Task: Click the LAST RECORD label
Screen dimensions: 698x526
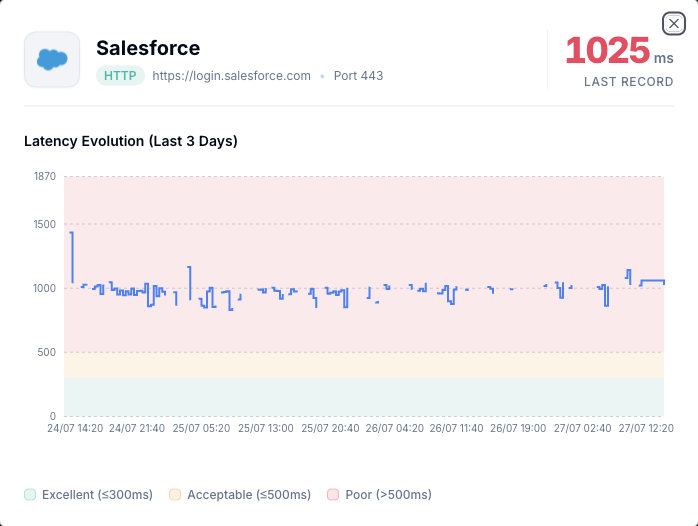Action: pos(629,82)
